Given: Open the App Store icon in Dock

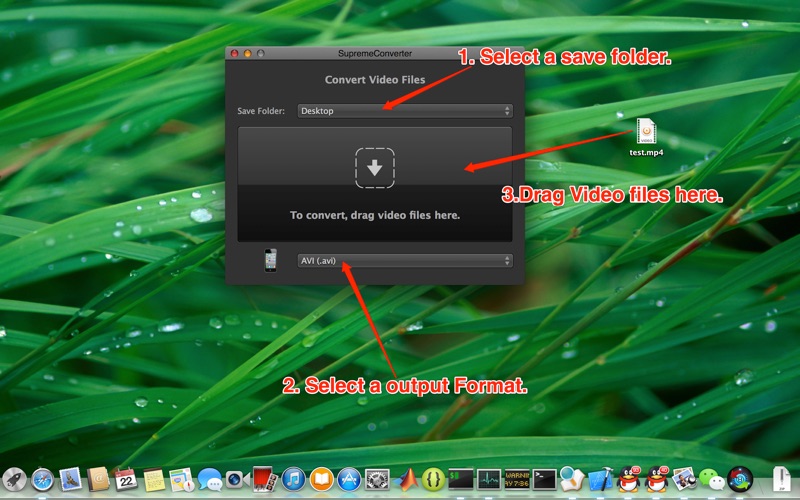Looking at the screenshot, I should 349,480.
